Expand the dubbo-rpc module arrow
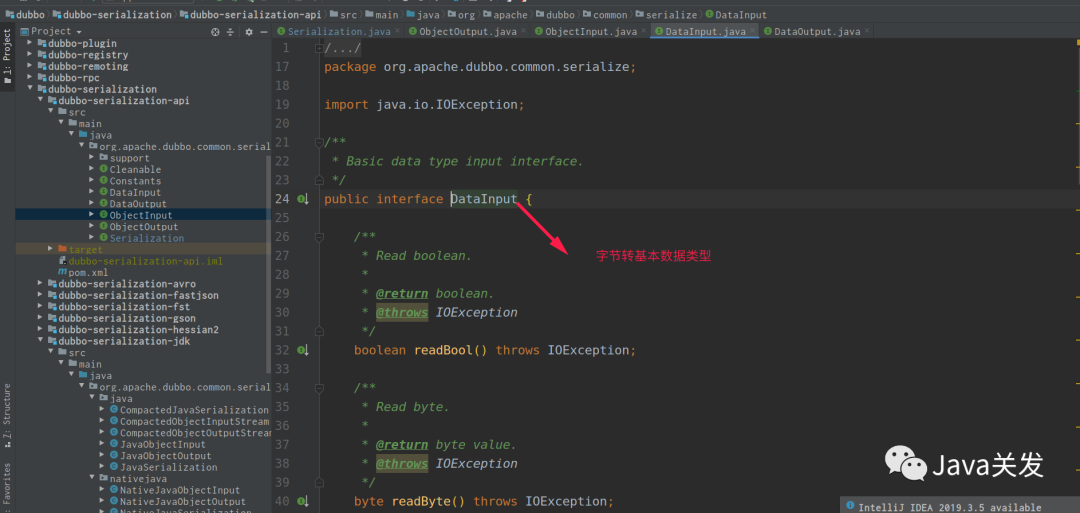This screenshot has height=513, width=1080. [30, 78]
